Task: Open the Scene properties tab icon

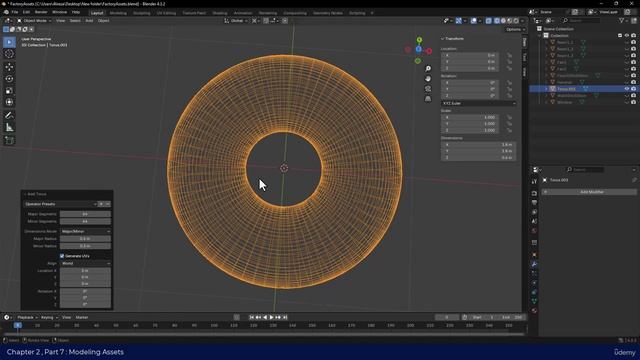Action: (534, 221)
